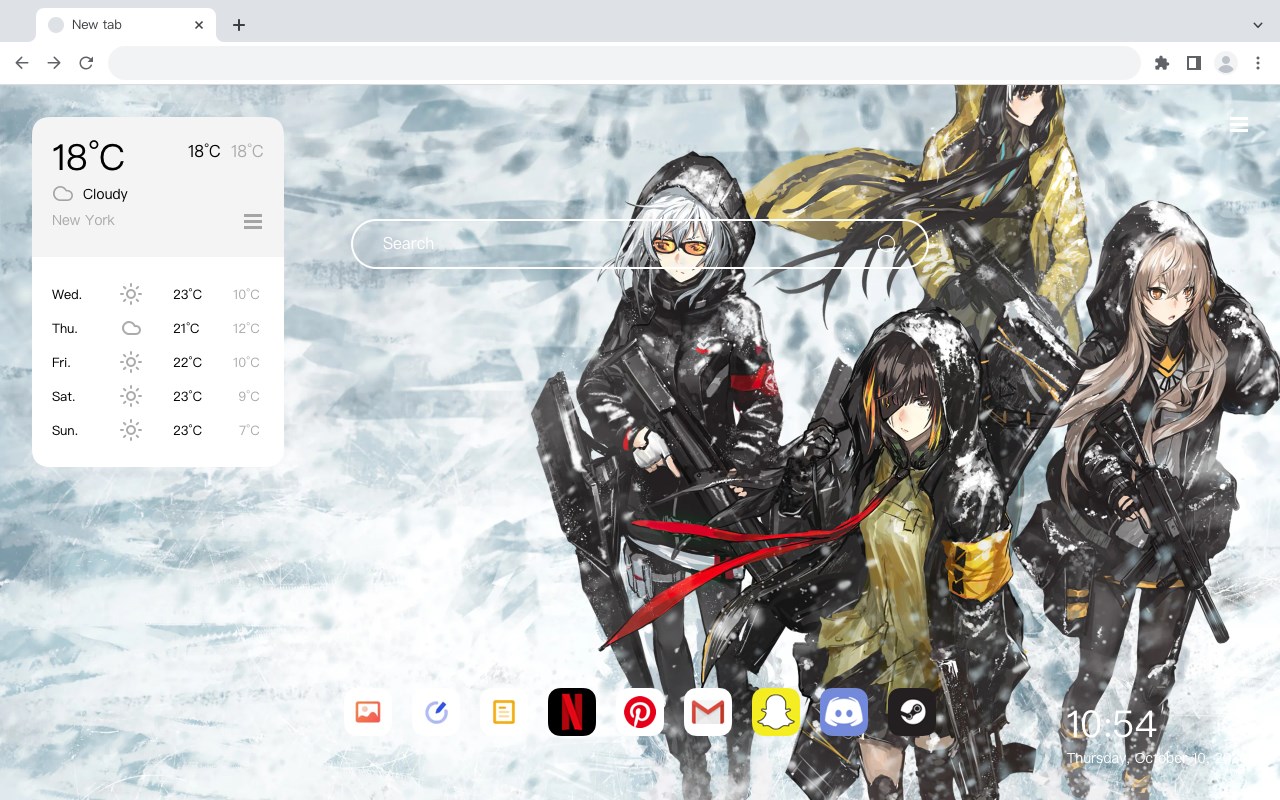The width and height of the screenshot is (1280, 800).
Task: Go forward to next page
Action: point(54,63)
